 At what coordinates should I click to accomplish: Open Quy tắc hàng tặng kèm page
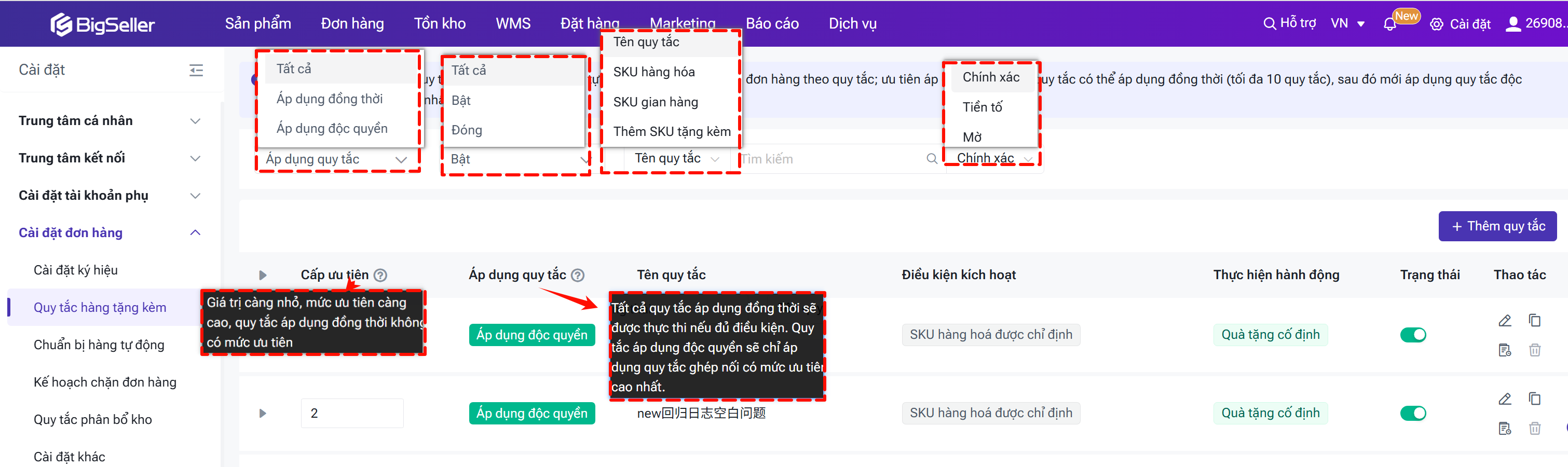[x=100, y=308]
